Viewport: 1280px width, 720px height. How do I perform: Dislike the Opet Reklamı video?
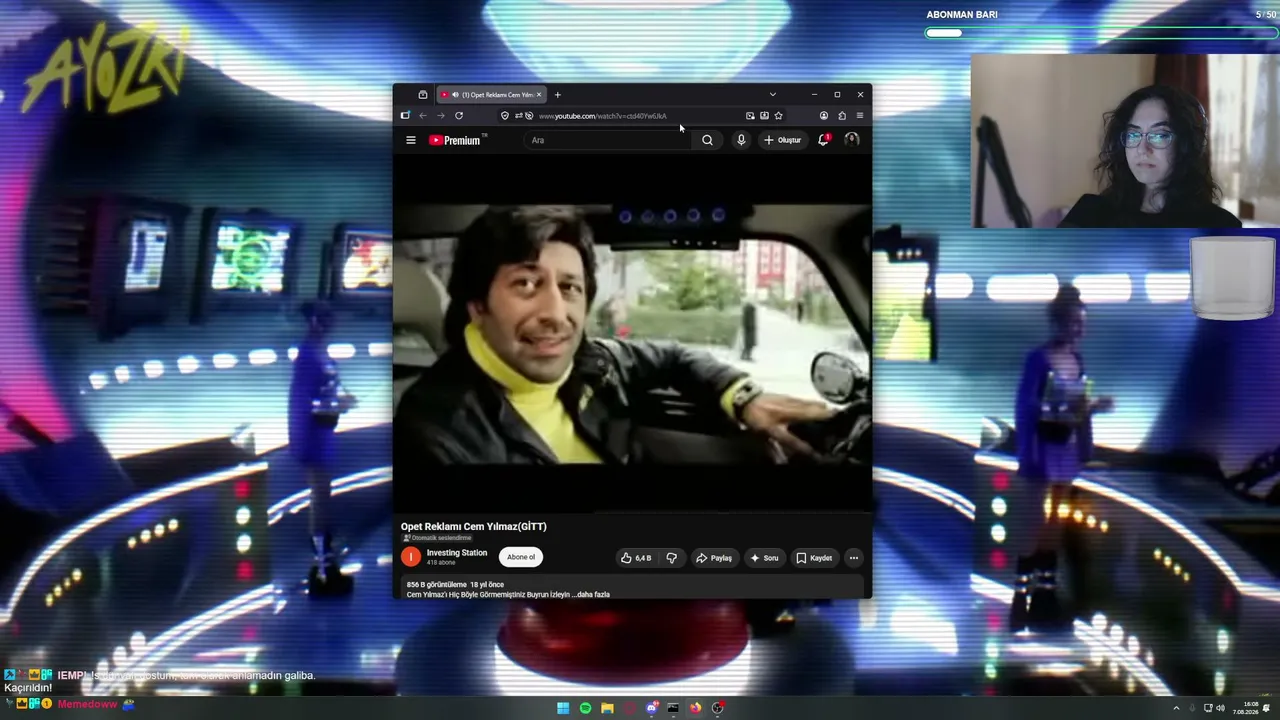672,558
